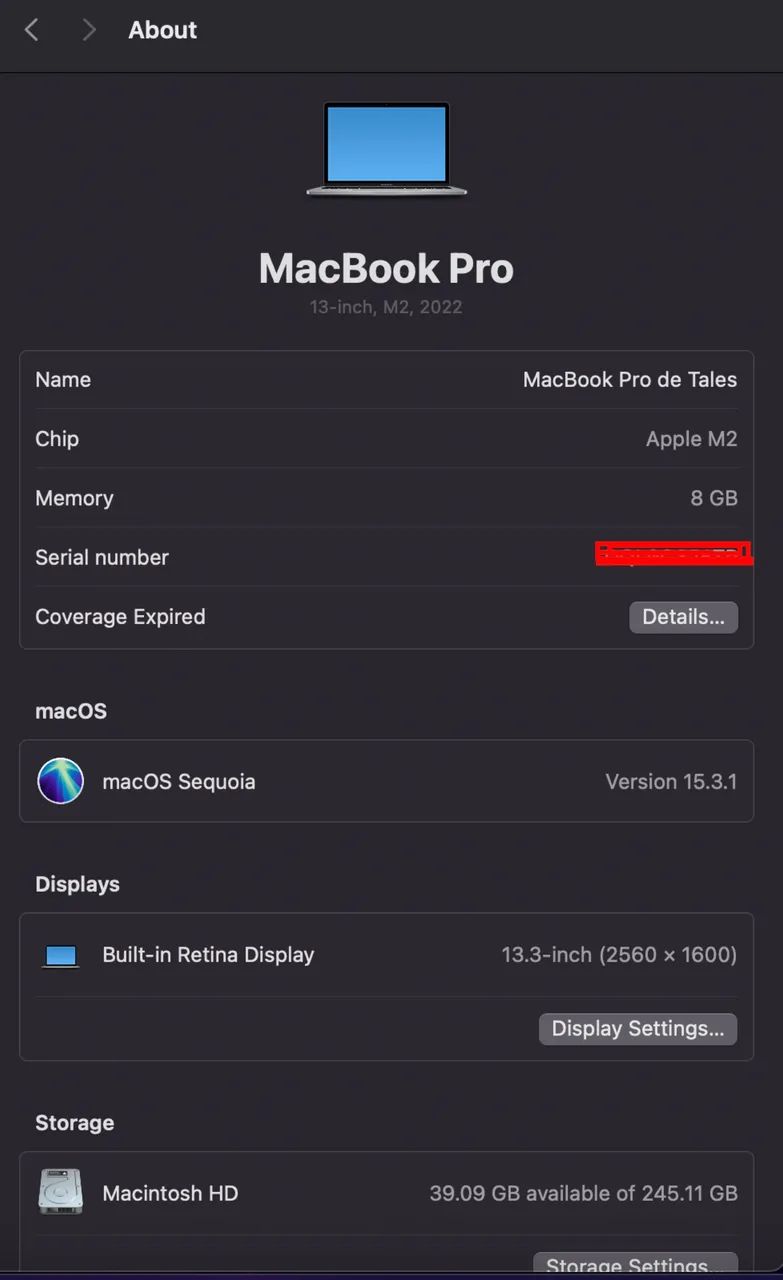Image resolution: width=783 pixels, height=1280 pixels.
Task: Click the Apple M2 chip entry
Action: (x=386, y=438)
